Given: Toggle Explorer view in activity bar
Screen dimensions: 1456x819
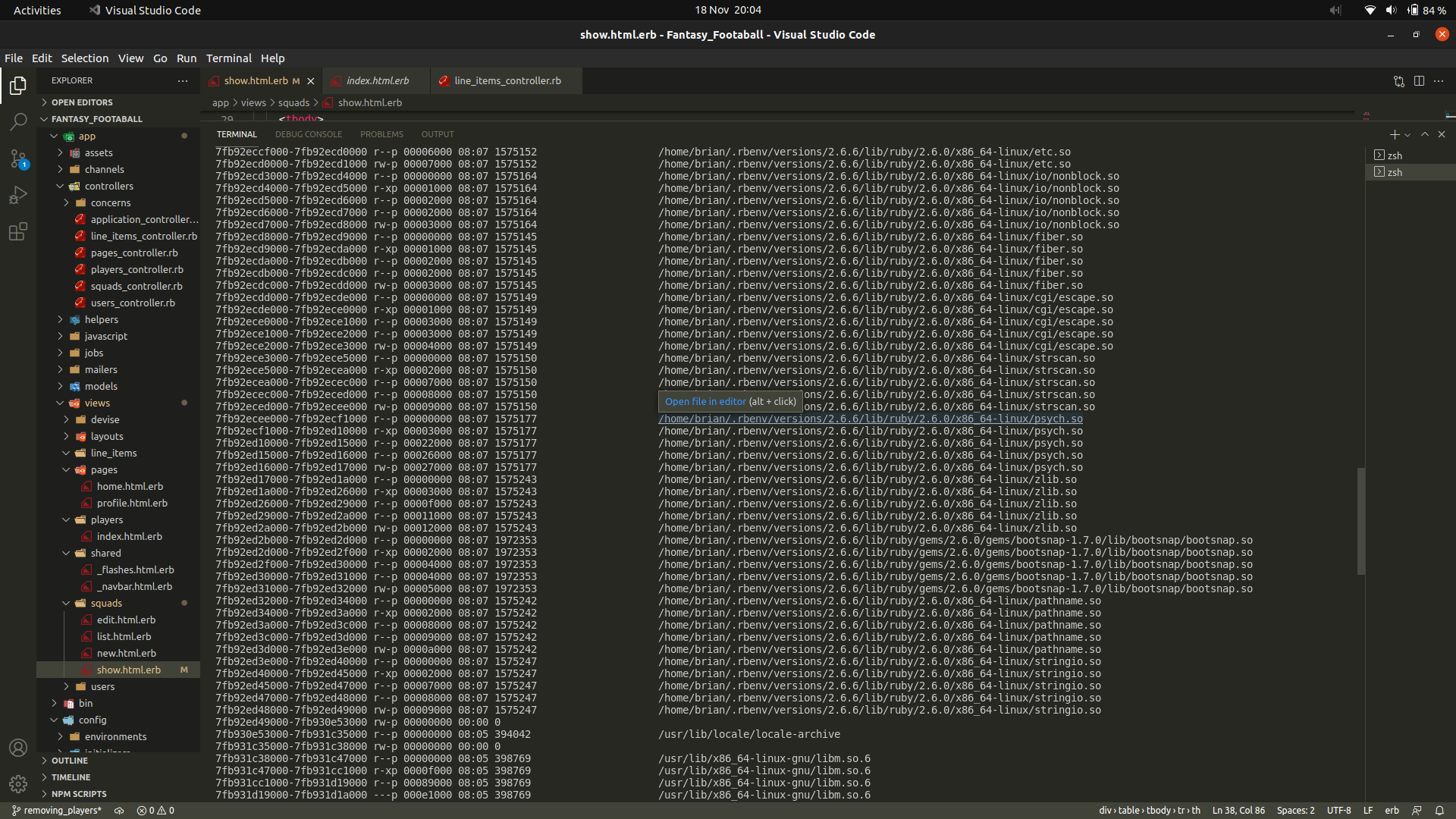Looking at the screenshot, I should [x=18, y=86].
